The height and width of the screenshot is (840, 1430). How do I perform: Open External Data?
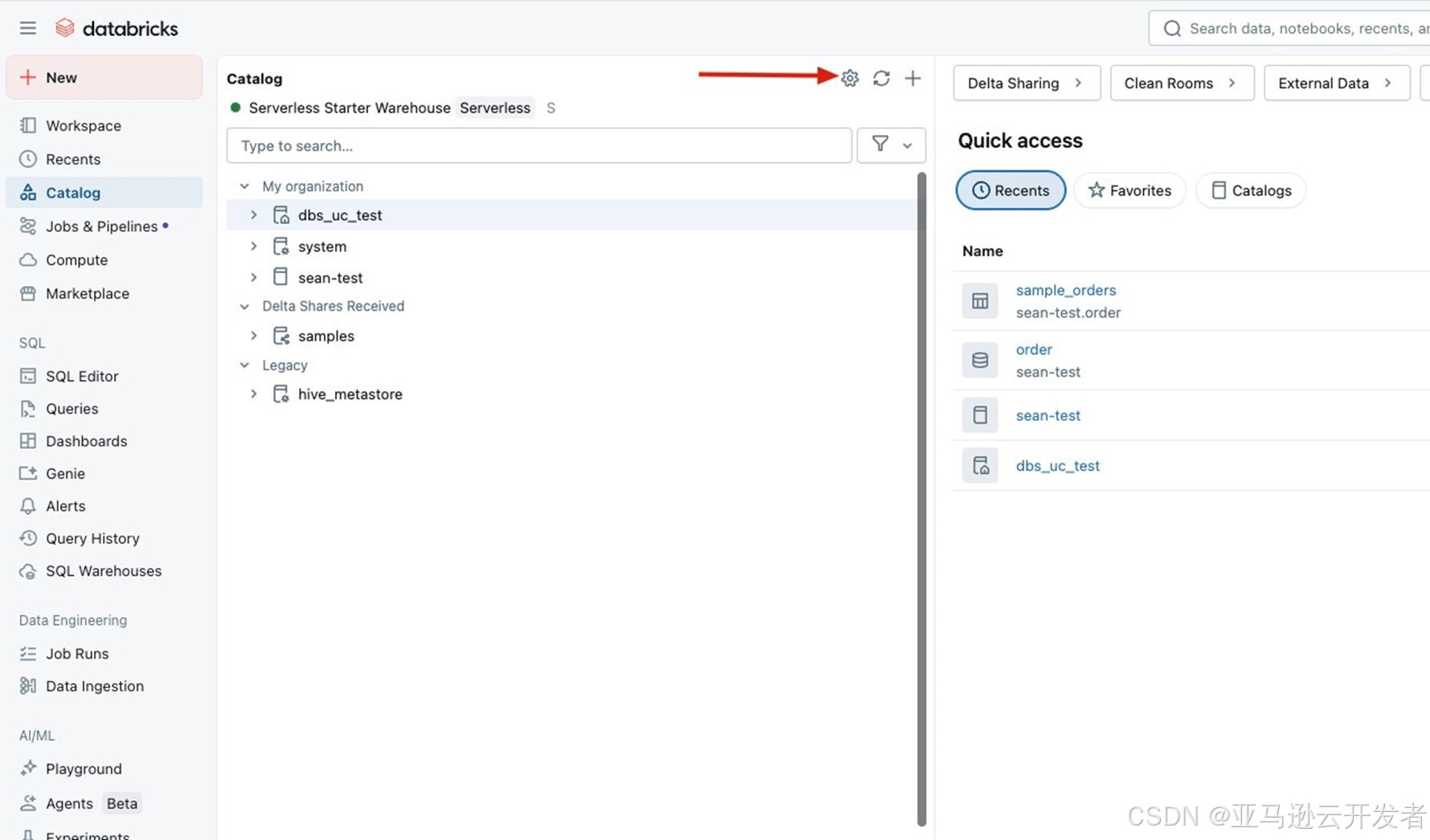coord(1337,83)
